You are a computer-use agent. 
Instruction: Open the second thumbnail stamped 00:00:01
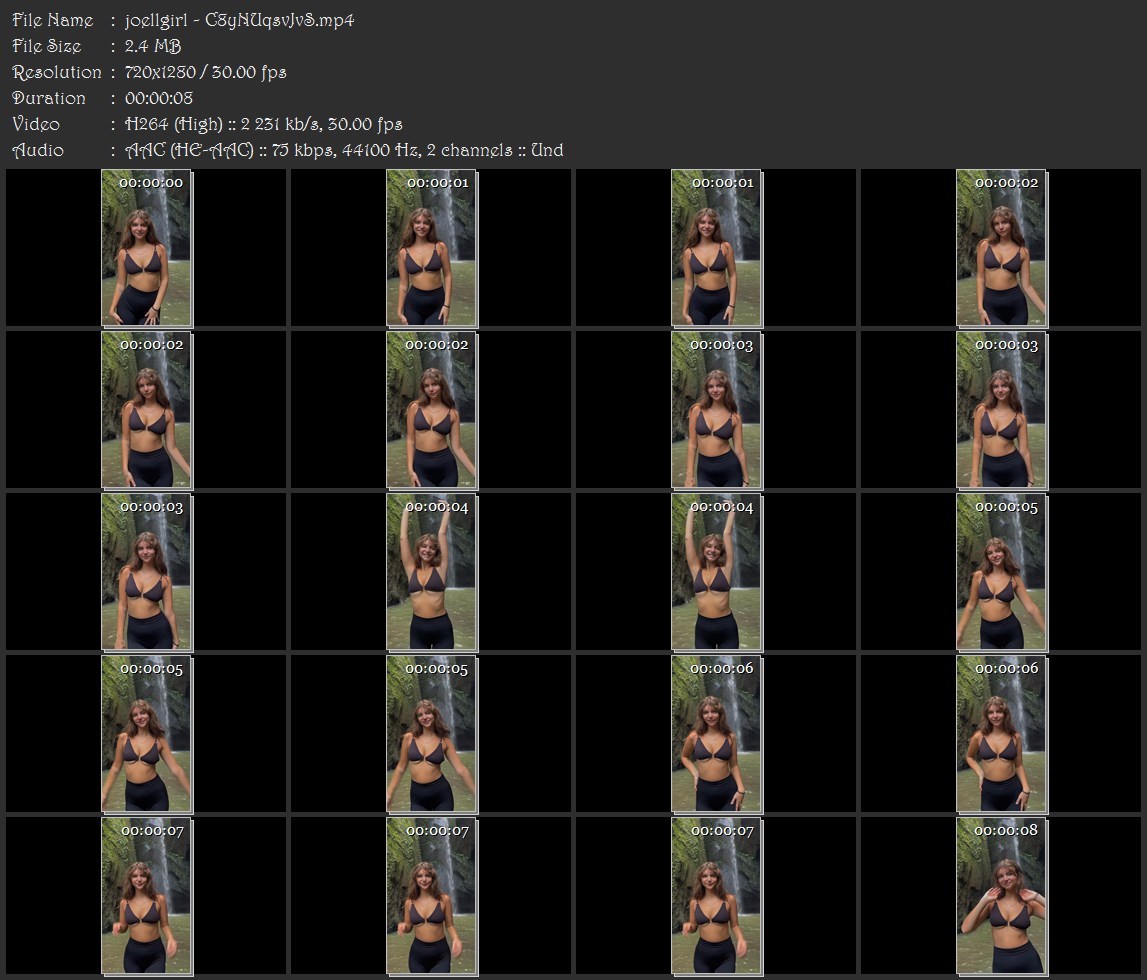717,248
